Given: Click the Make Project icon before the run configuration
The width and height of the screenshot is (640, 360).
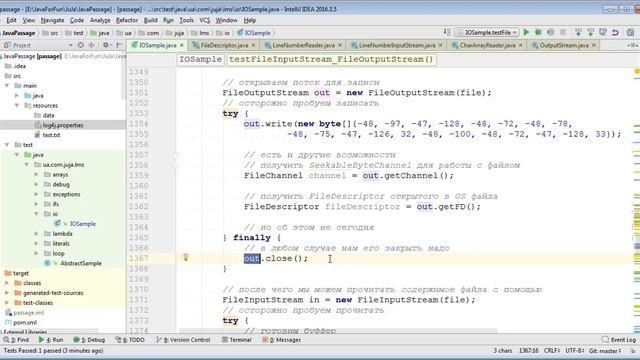Looking at the screenshot, I should (x=447, y=32).
